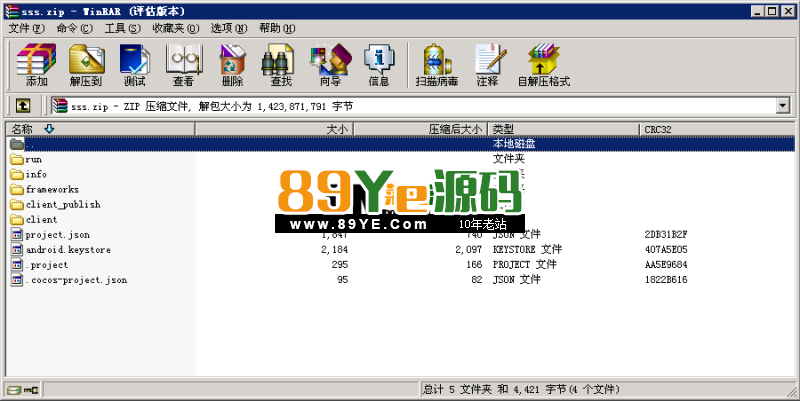Click the SFX (自解压格式) icon
Screen dimensions: 800x401
pos(544,65)
